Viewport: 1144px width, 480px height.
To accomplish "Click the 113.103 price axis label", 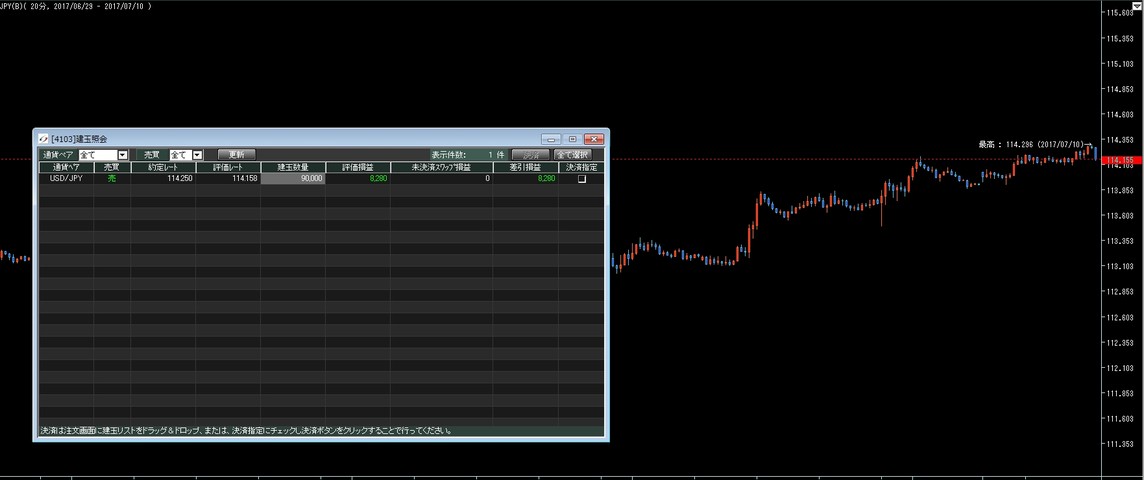I will [1120, 266].
